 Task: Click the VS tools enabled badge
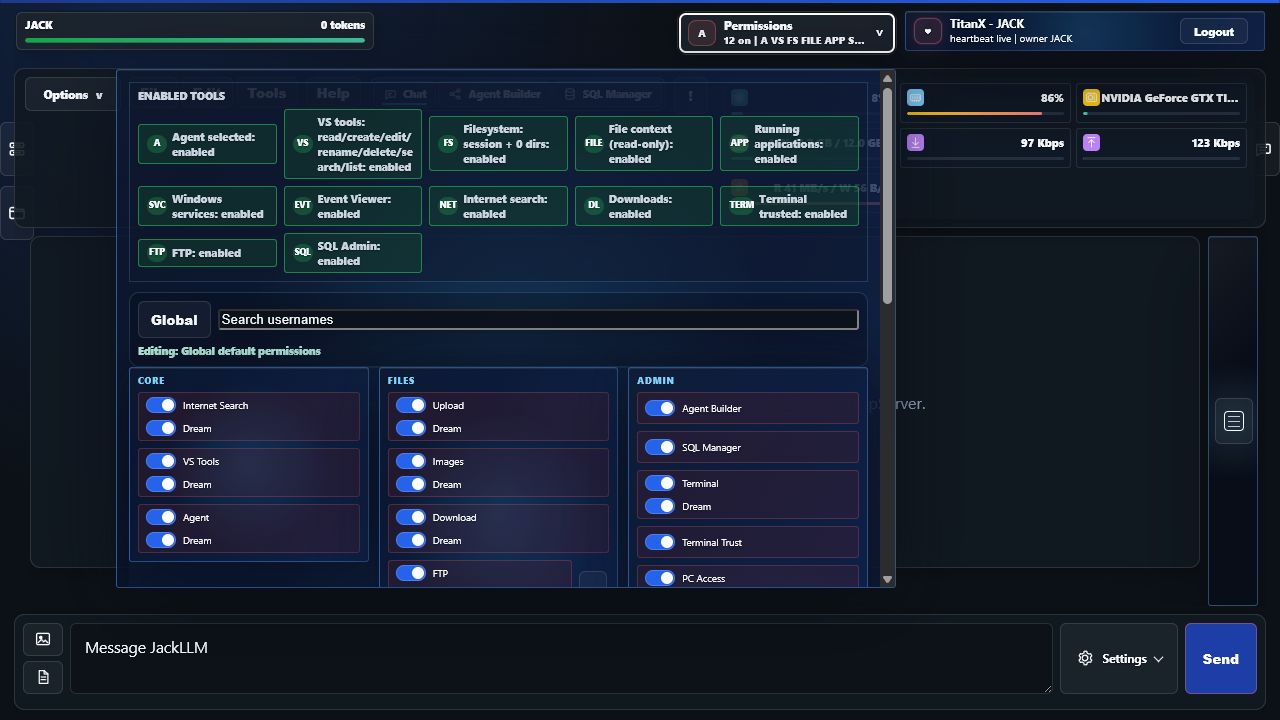point(353,144)
